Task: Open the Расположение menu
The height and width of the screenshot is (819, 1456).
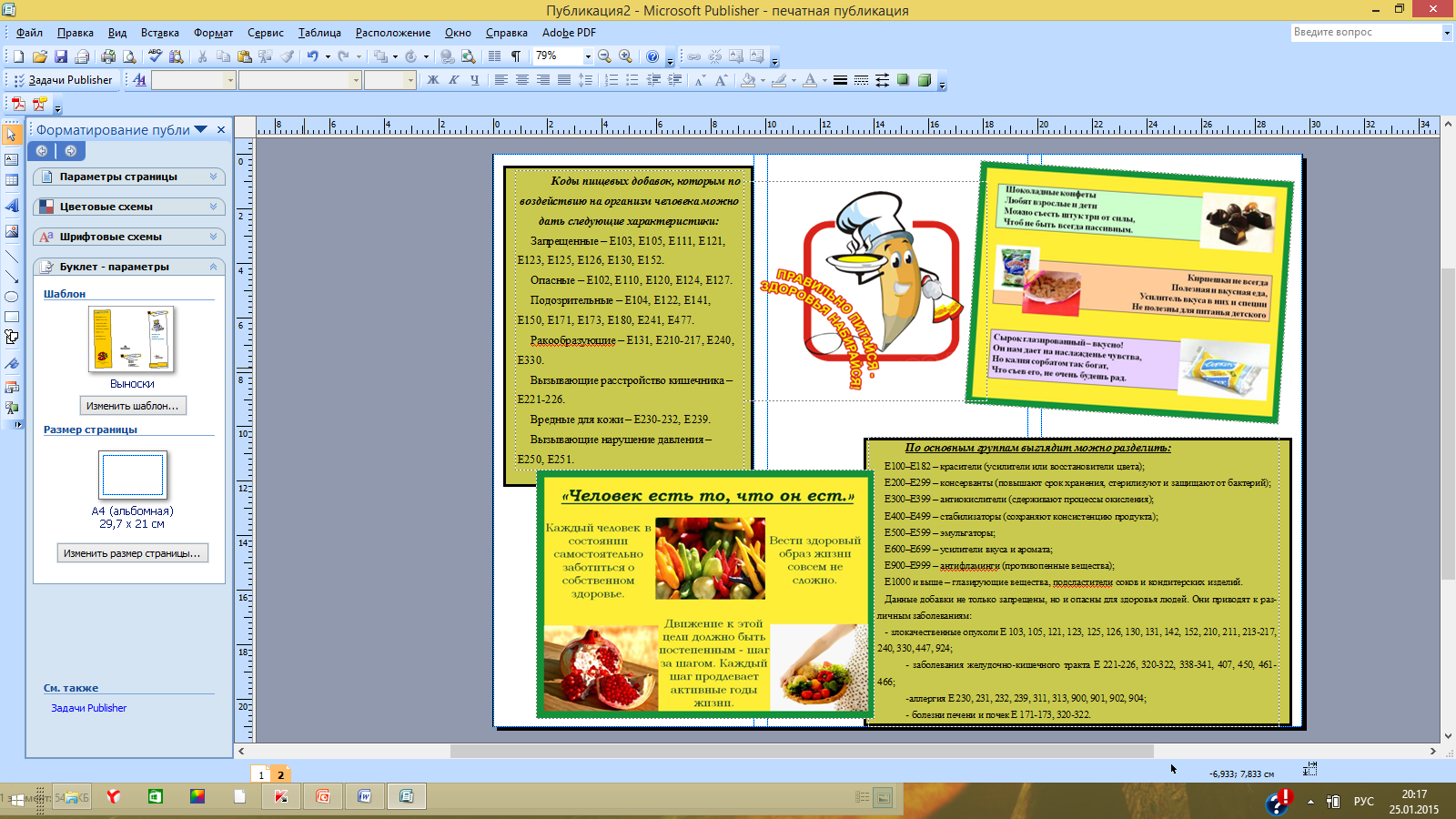Action: 393,33
